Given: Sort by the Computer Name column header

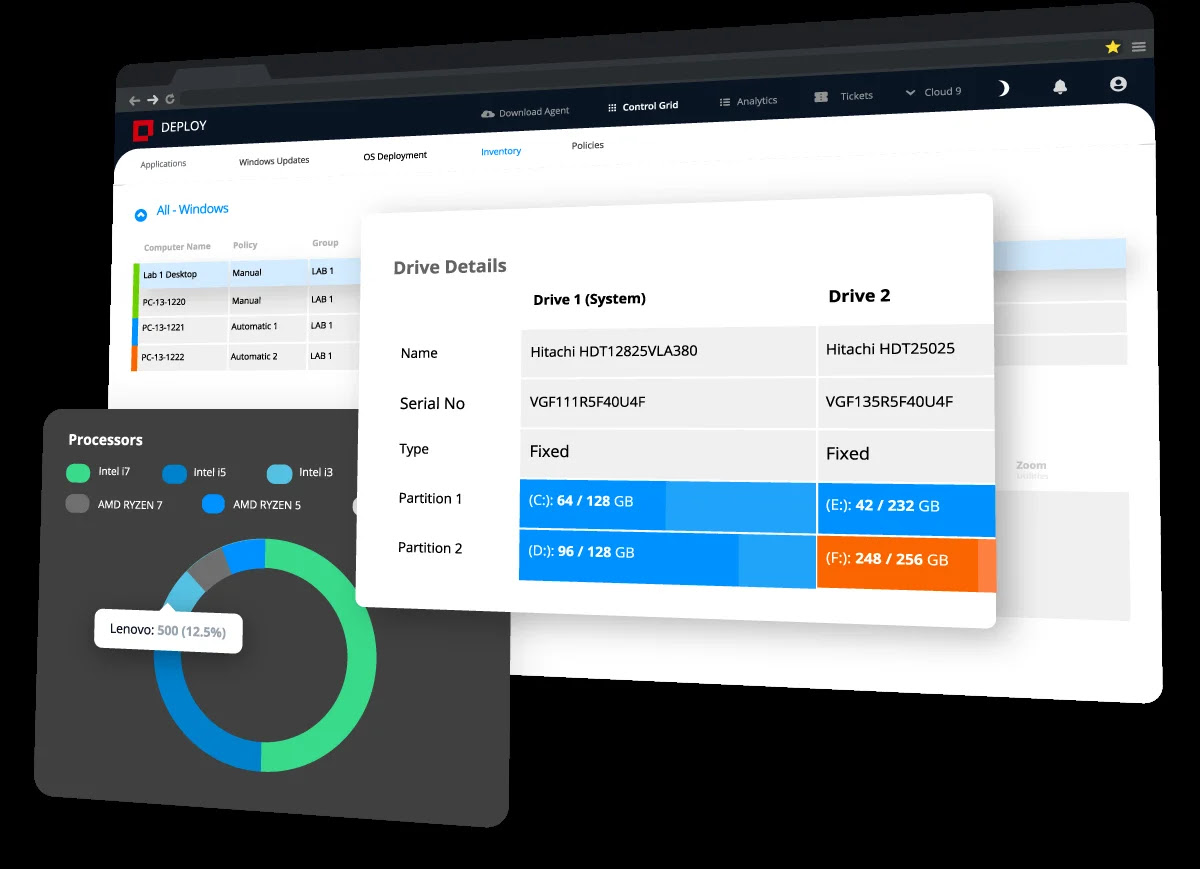Looking at the screenshot, I should pyautogui.click(x=177, y=247).
